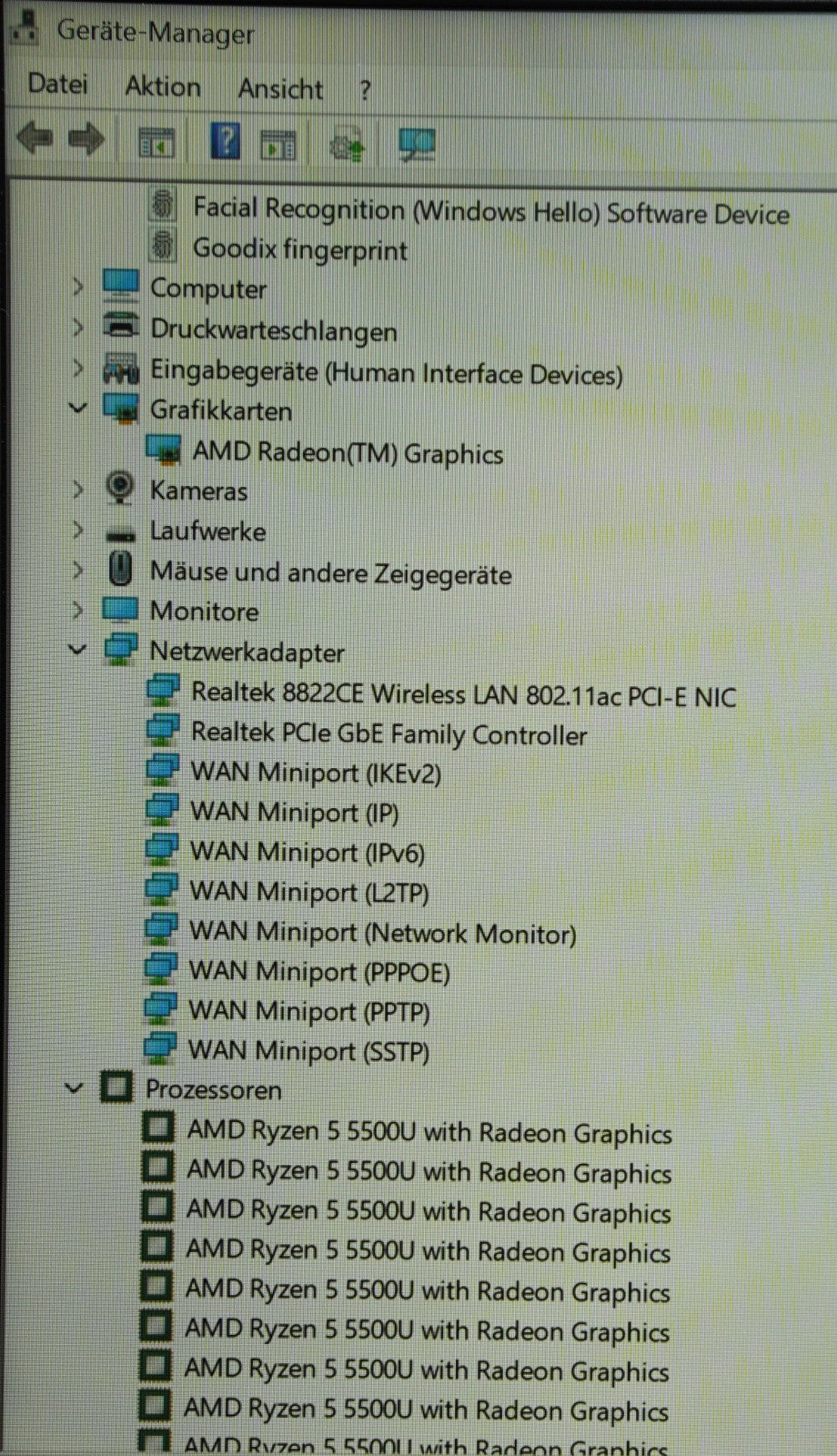This screenshot has height=1456, width=837.
Task: Click the Goodix fingerprint sensor icon
Action: point(163,248)
